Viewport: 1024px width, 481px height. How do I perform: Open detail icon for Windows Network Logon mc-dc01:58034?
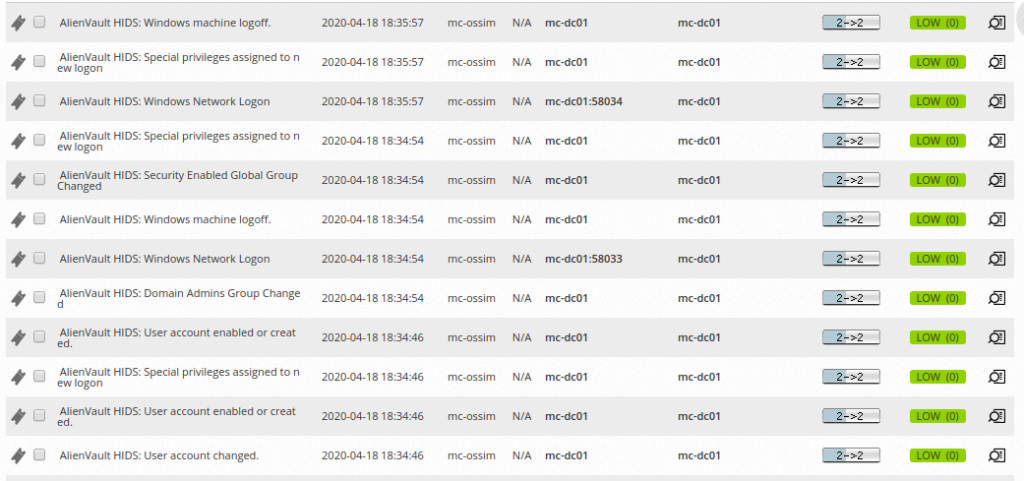point(996,101)
